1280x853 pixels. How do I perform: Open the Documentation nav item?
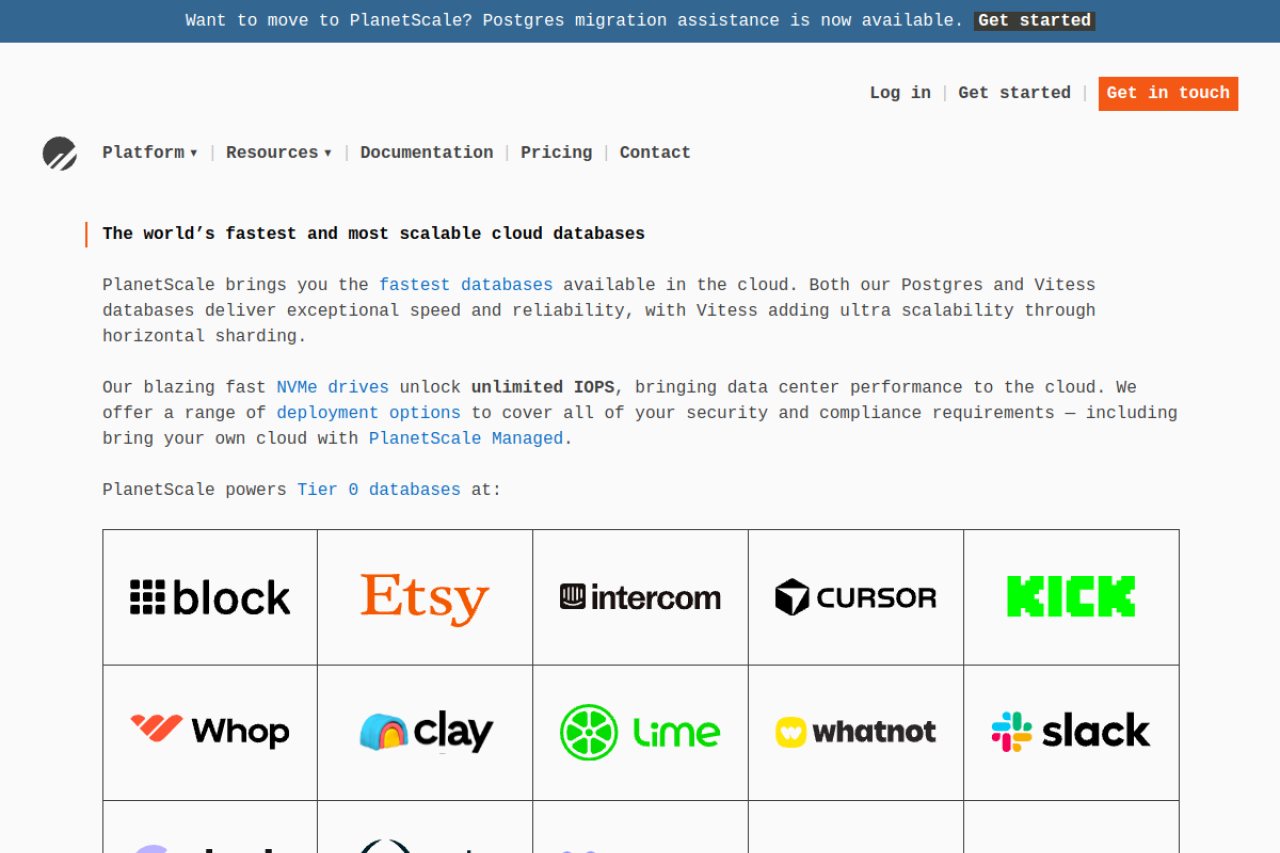coord(426,153)
